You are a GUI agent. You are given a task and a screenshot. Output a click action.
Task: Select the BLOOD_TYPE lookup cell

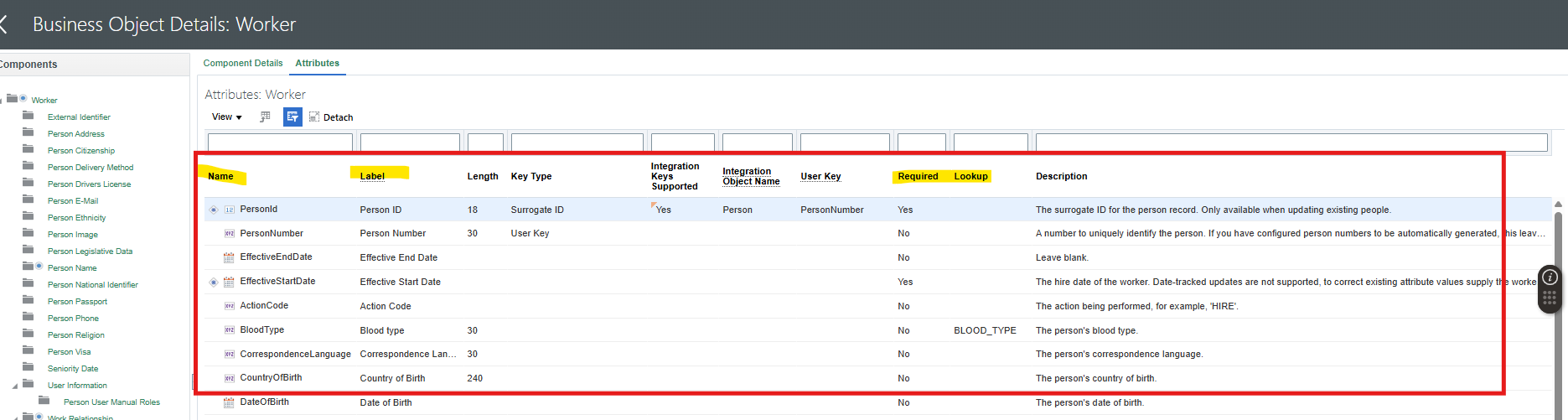pos(985,330)
